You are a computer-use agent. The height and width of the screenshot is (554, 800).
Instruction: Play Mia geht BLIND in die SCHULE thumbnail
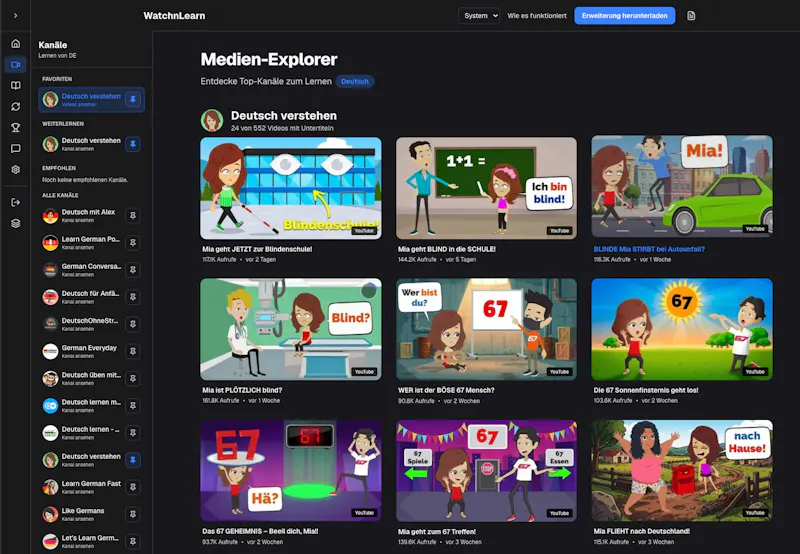tap(486, 188)
